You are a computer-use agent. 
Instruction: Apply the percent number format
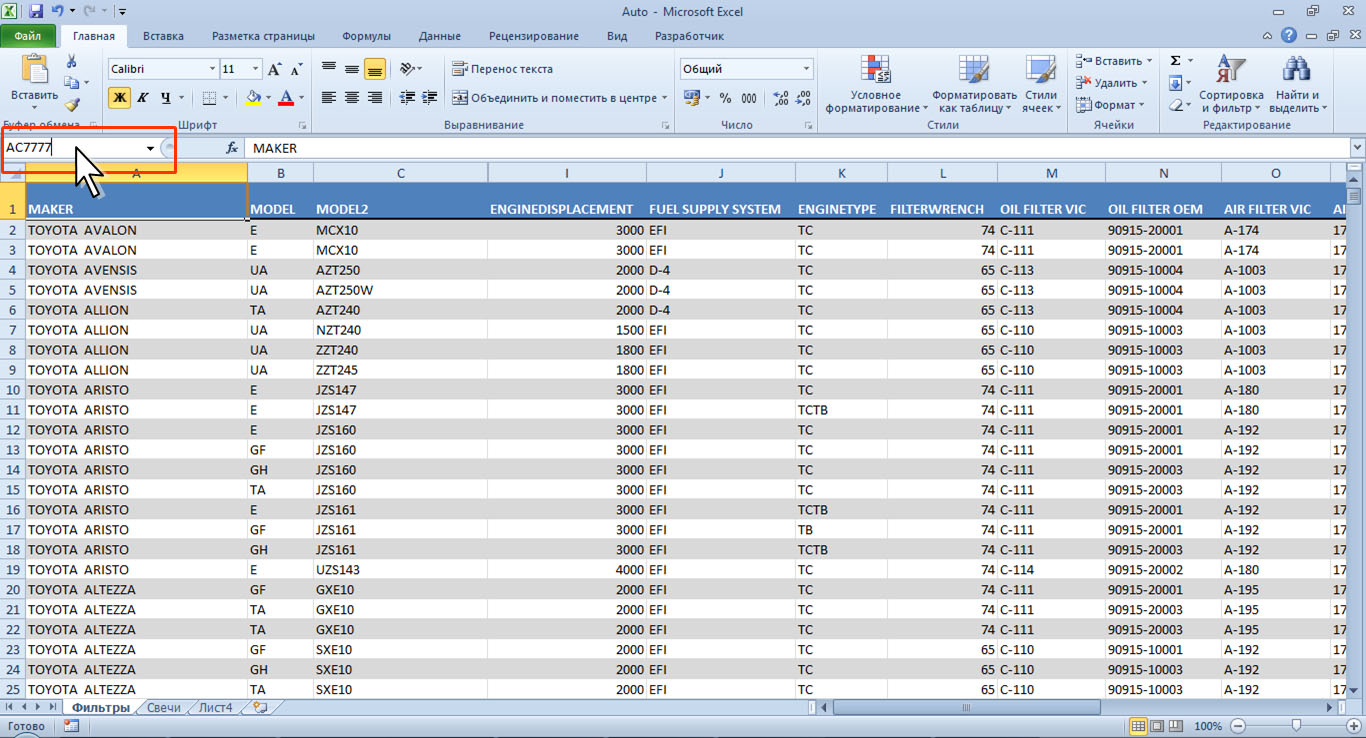tap(725, 98)
